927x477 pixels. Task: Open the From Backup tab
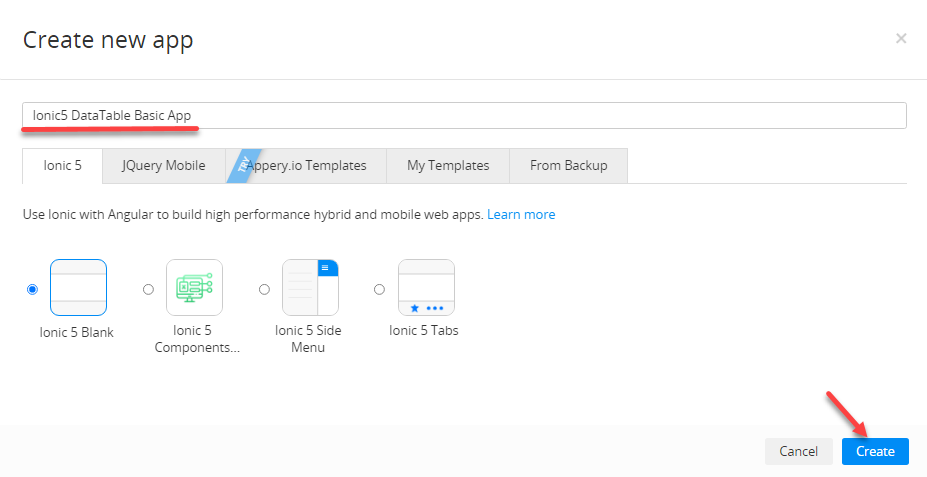[569, 166]
